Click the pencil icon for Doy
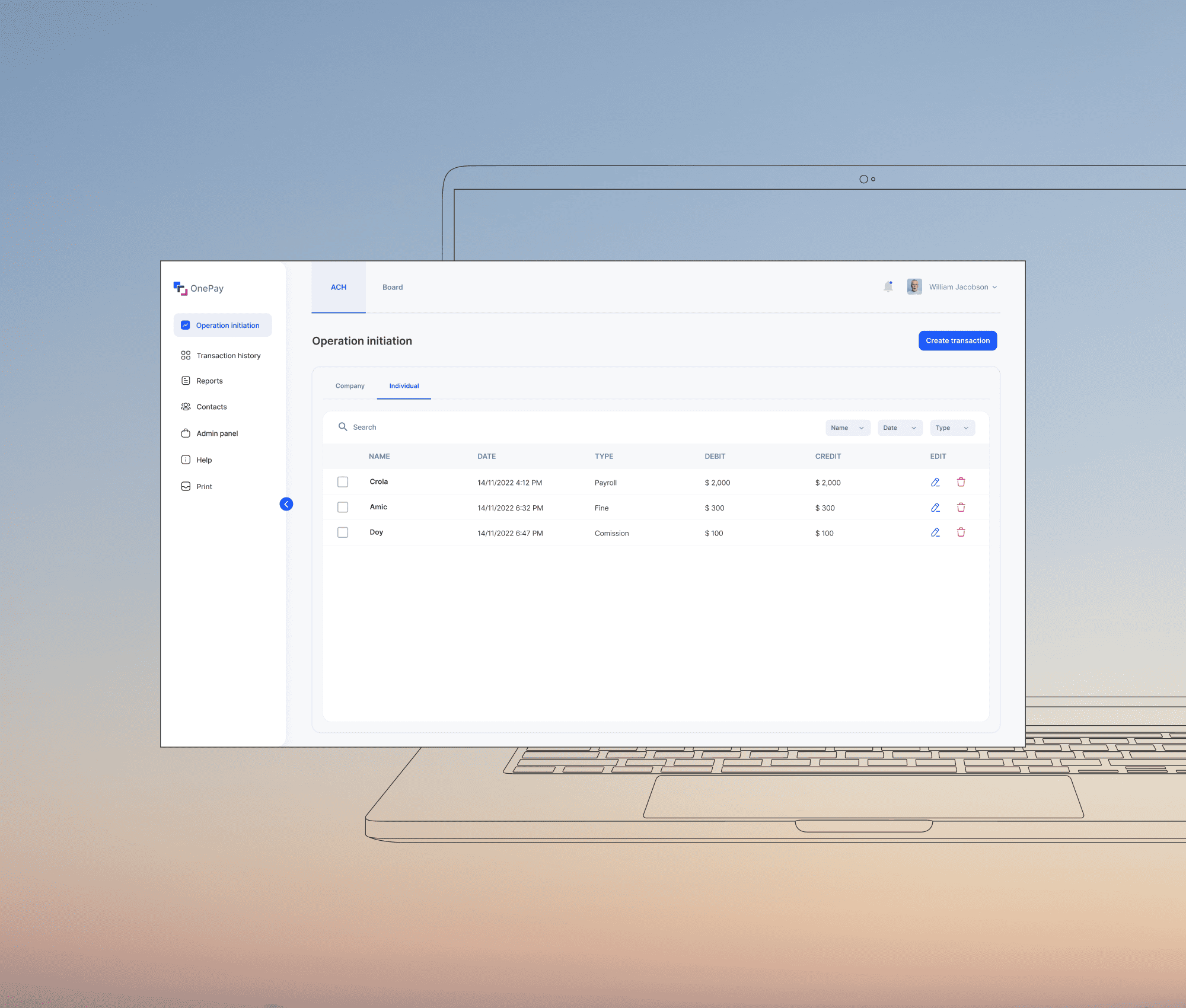This screenshot has width=1186, height=1008. 935,532
